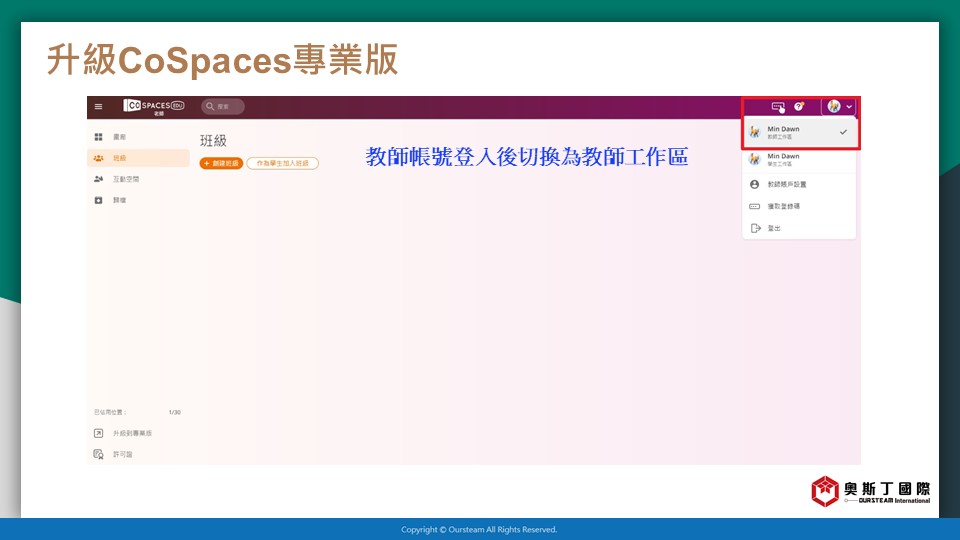Click the enter-code icon in the header
The height and width of the screenshot is (540, 960).
click(x=778, y=107)
